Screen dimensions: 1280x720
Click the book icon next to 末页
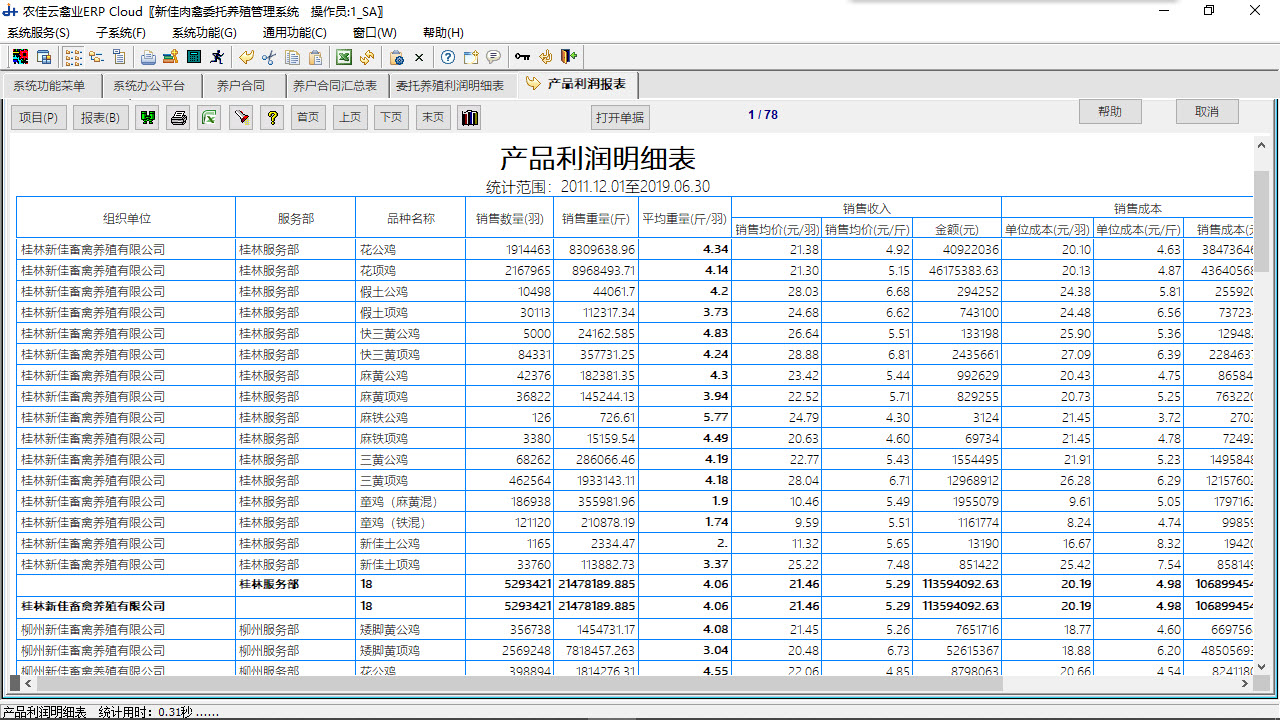pyautogui.click(x=468, y=118)
